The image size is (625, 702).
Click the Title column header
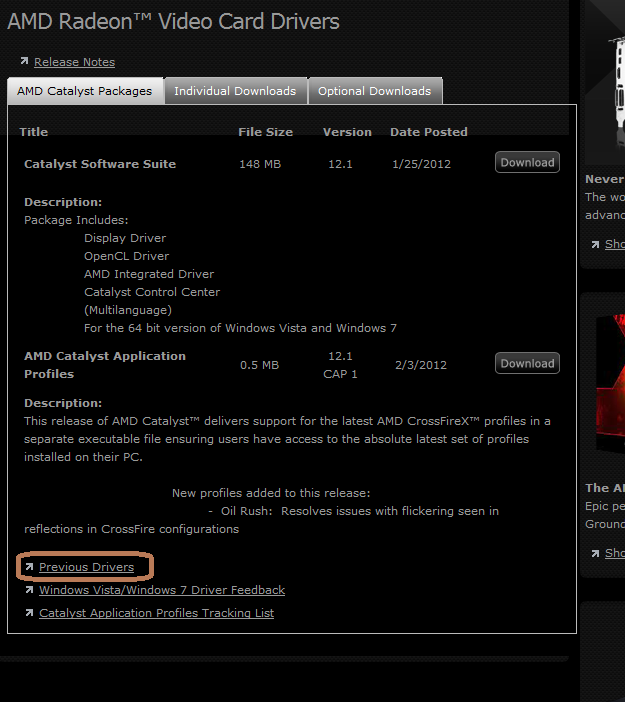pos(34,132)
